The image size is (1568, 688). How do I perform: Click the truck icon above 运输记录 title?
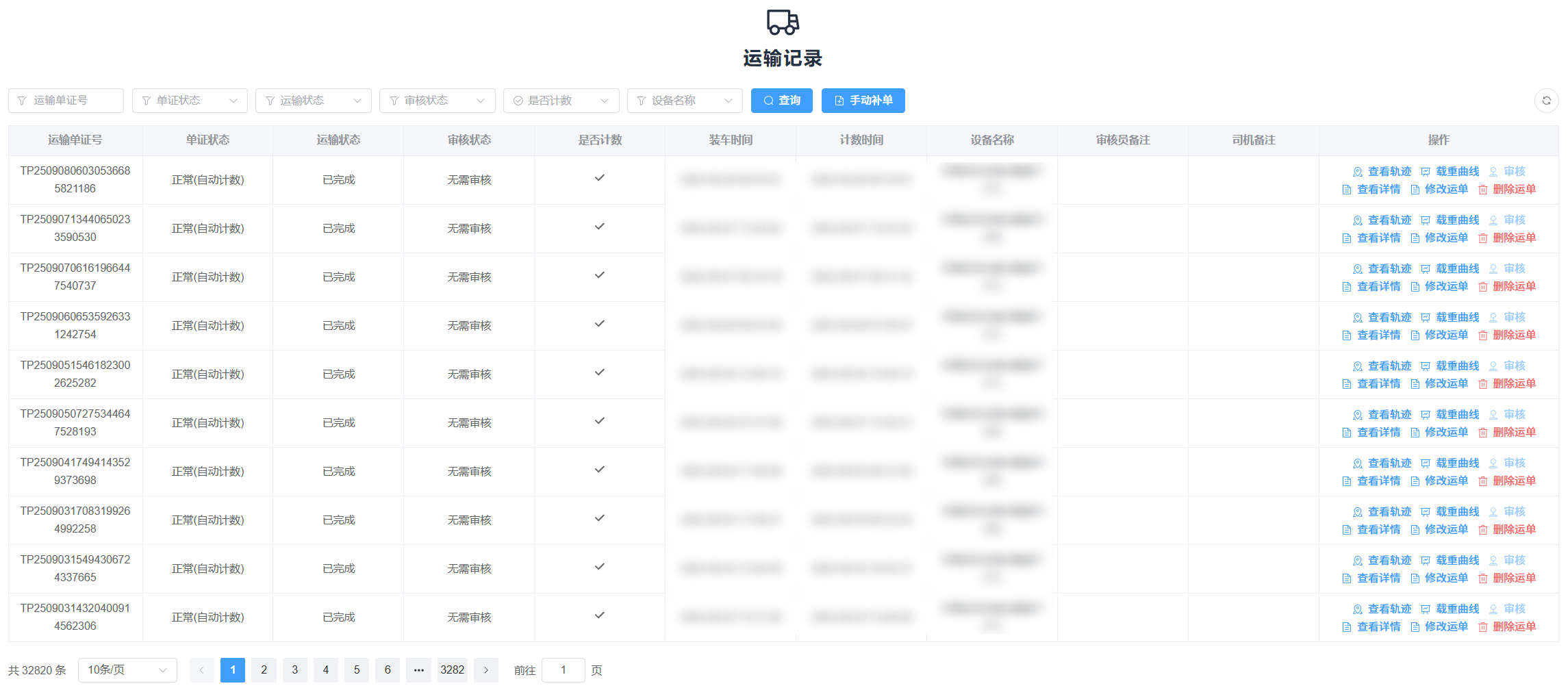(x=782, y=23)
